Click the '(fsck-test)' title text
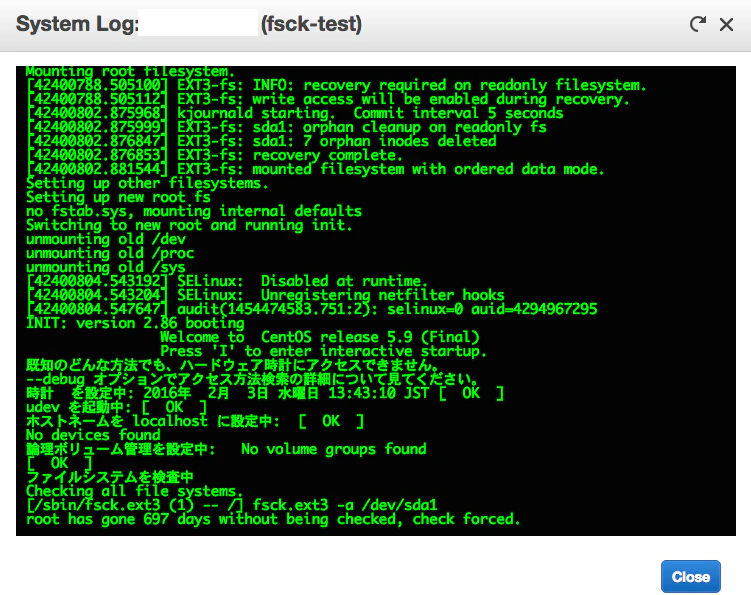751x595 pixels. coord(311,24)
